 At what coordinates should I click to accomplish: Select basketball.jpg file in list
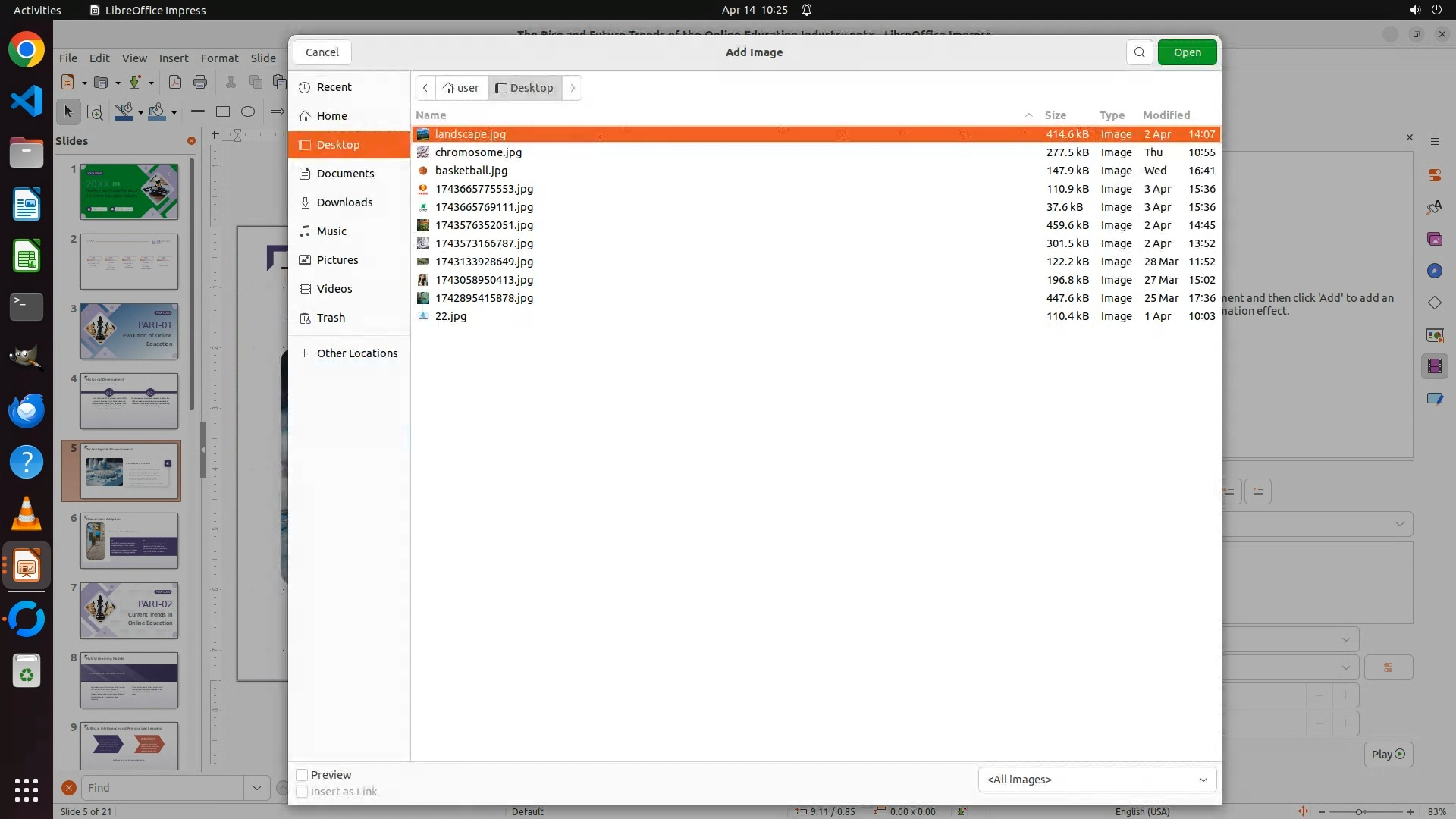(x=471, y=171)
